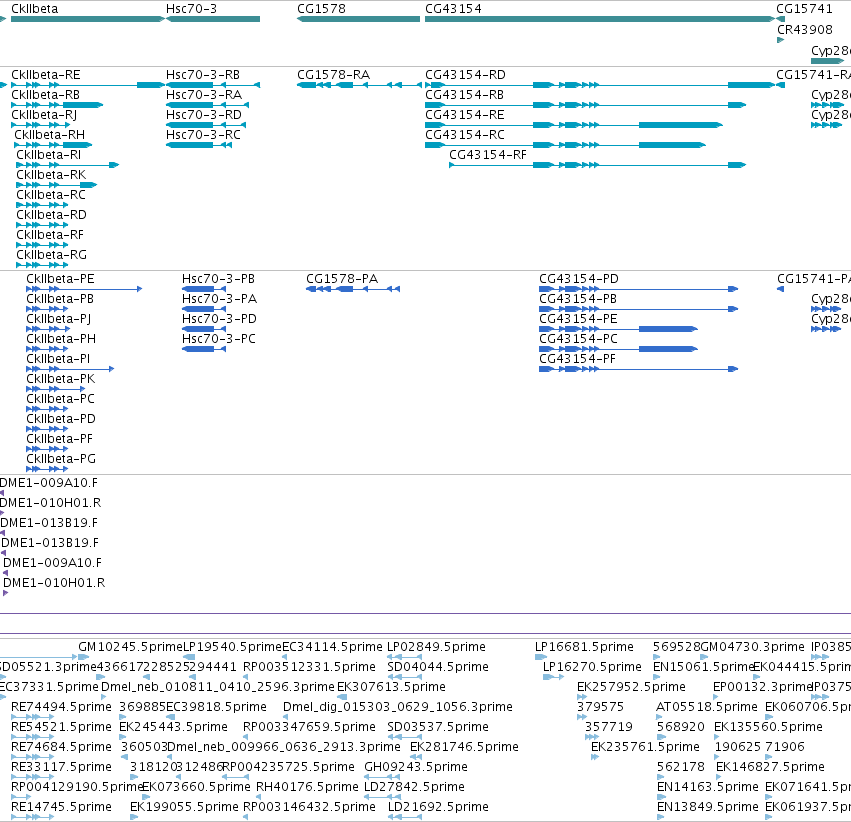
Task: Click transcript label CkIIbeta-RE
Action: tap(46, 75)
